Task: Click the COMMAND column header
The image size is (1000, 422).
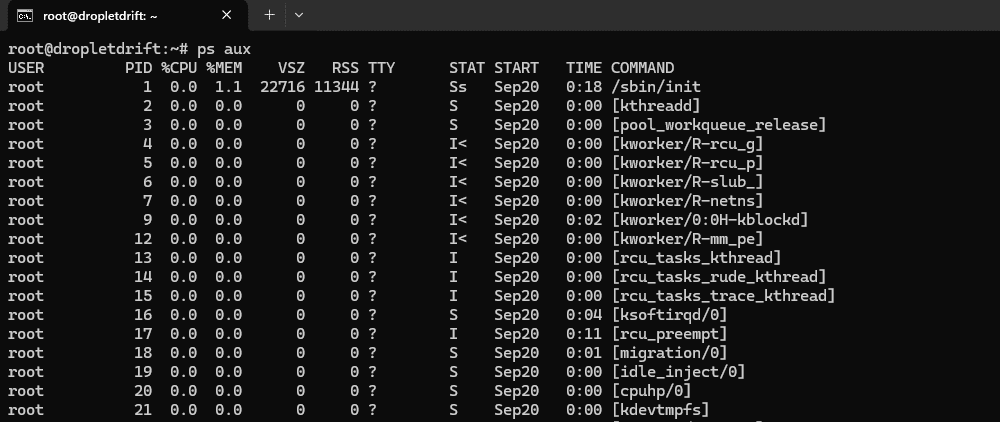Action: [x=642, y=68]
